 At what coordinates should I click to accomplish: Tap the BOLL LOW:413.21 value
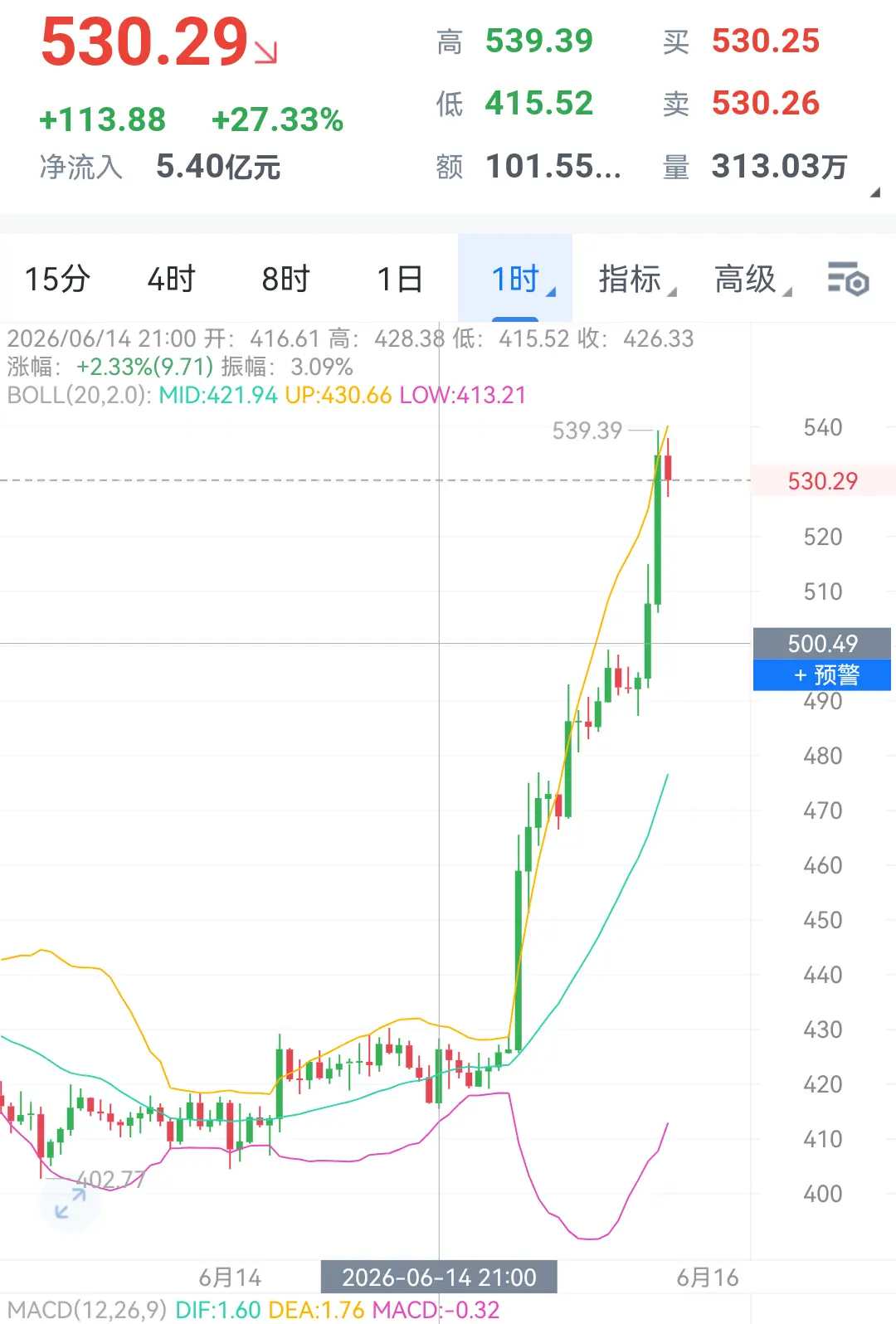(x=463, y=395)
